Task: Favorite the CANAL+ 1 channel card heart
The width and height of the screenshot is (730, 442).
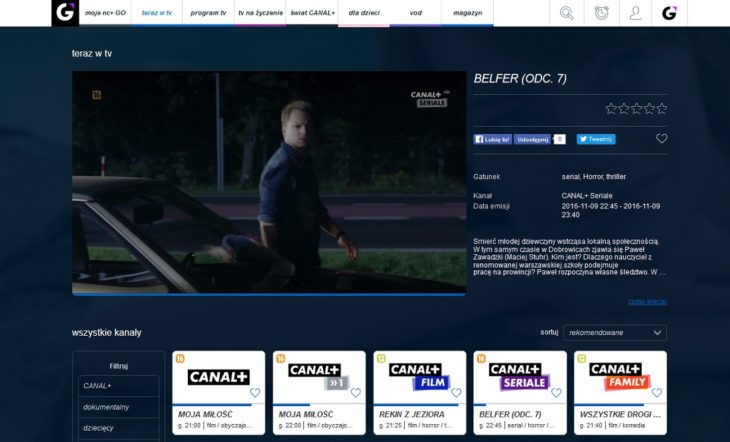Action: click(x=356, y=393)
